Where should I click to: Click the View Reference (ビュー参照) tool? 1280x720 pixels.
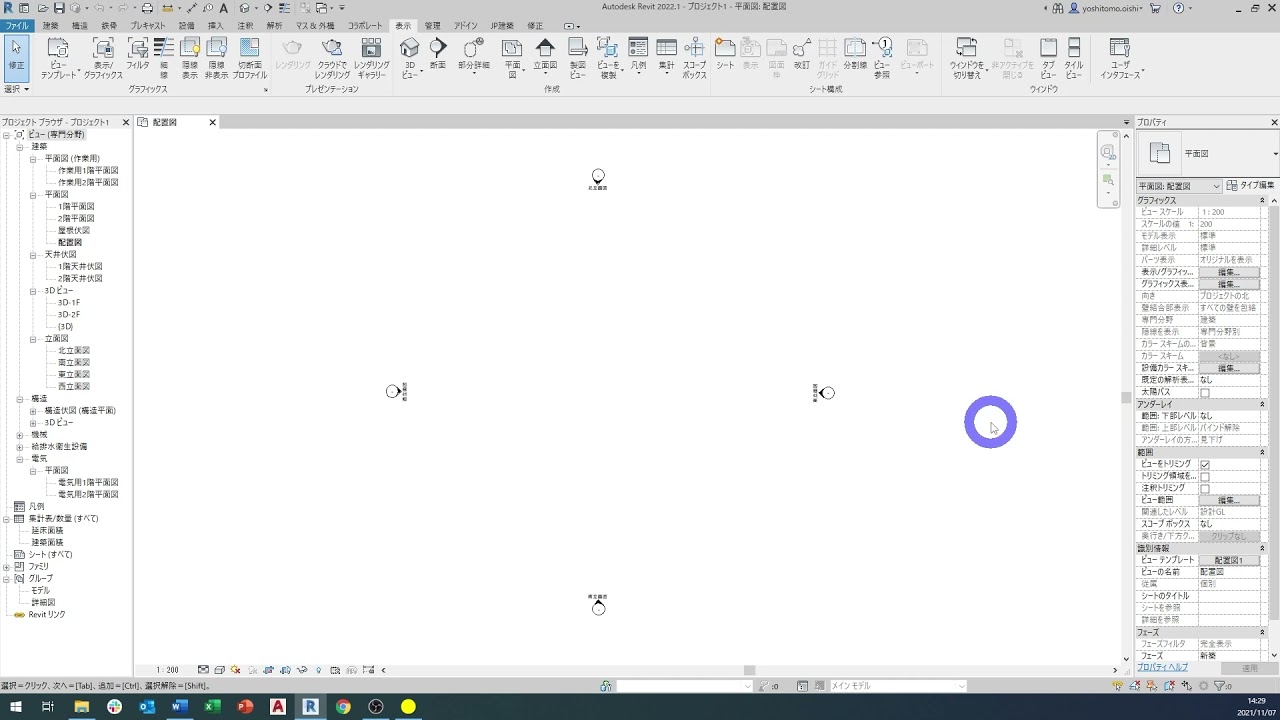click(x=882, y=58)
